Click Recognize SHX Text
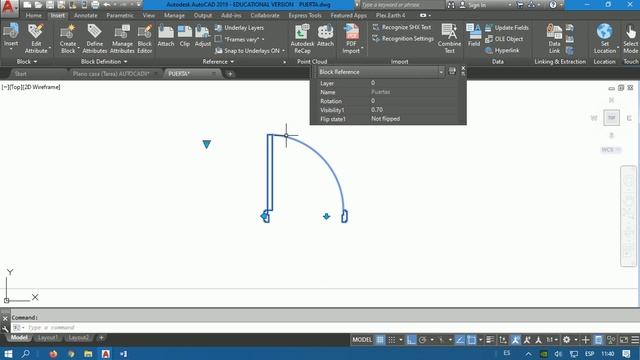The width and height of the screenshot is (640, 360). (x=402, y=27)
